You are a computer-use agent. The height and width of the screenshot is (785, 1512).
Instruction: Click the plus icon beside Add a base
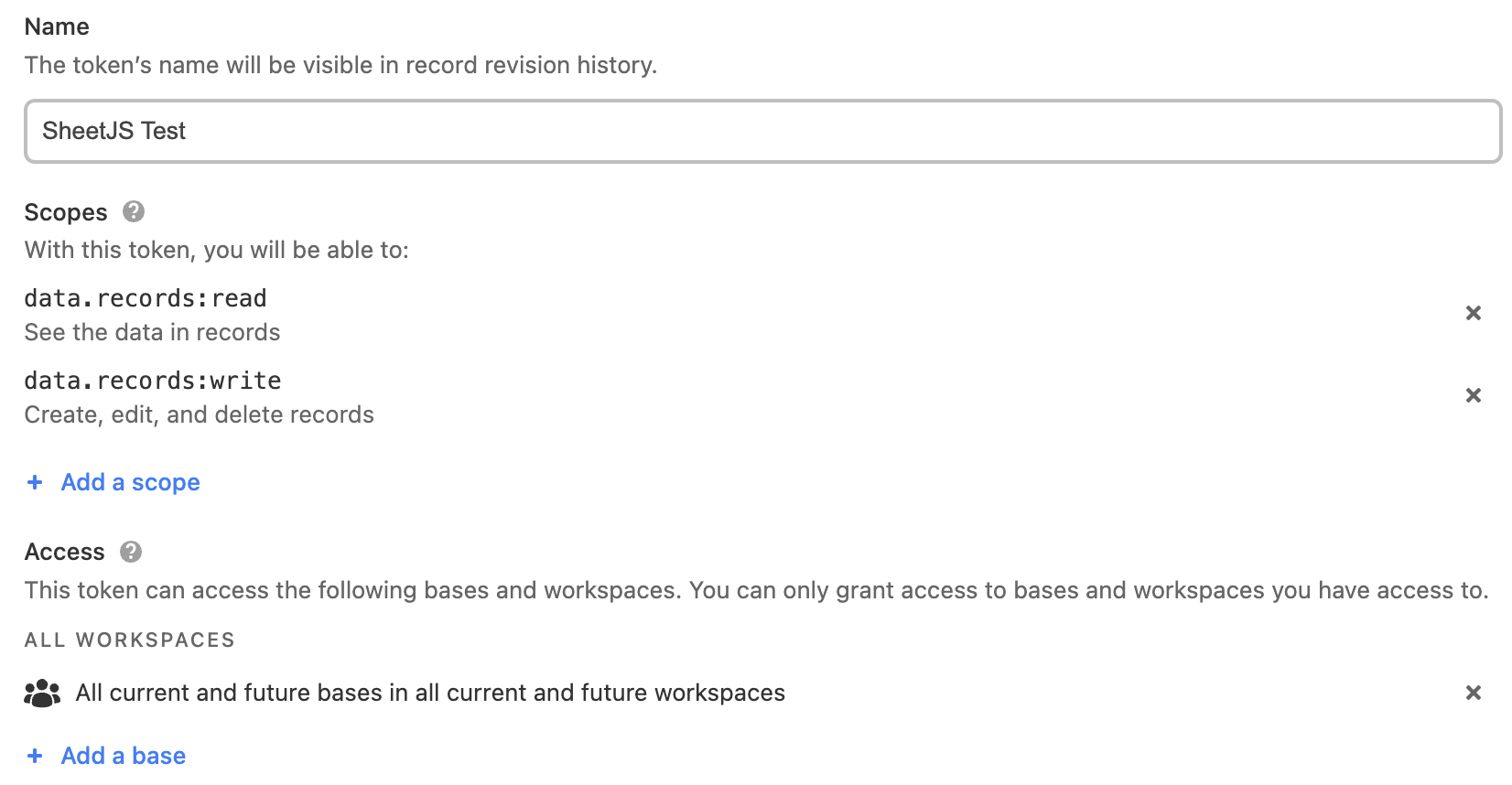pos(35,756)
